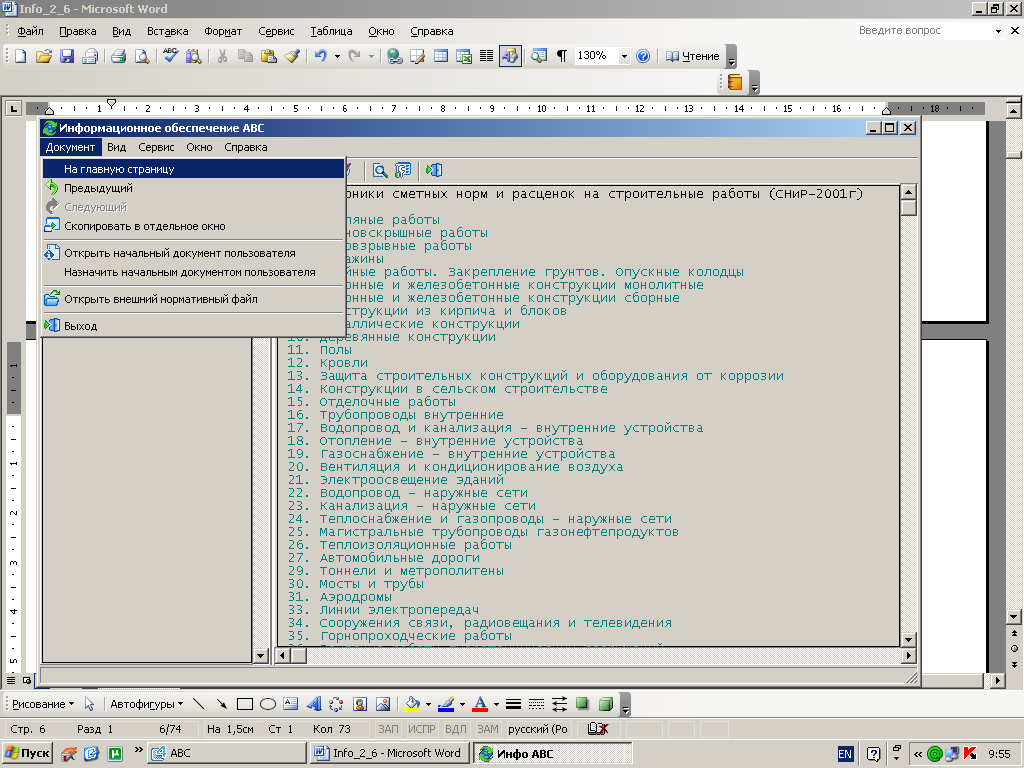
Task: Choose 'Выход' in the Документ menu
Action: [193, 326]
